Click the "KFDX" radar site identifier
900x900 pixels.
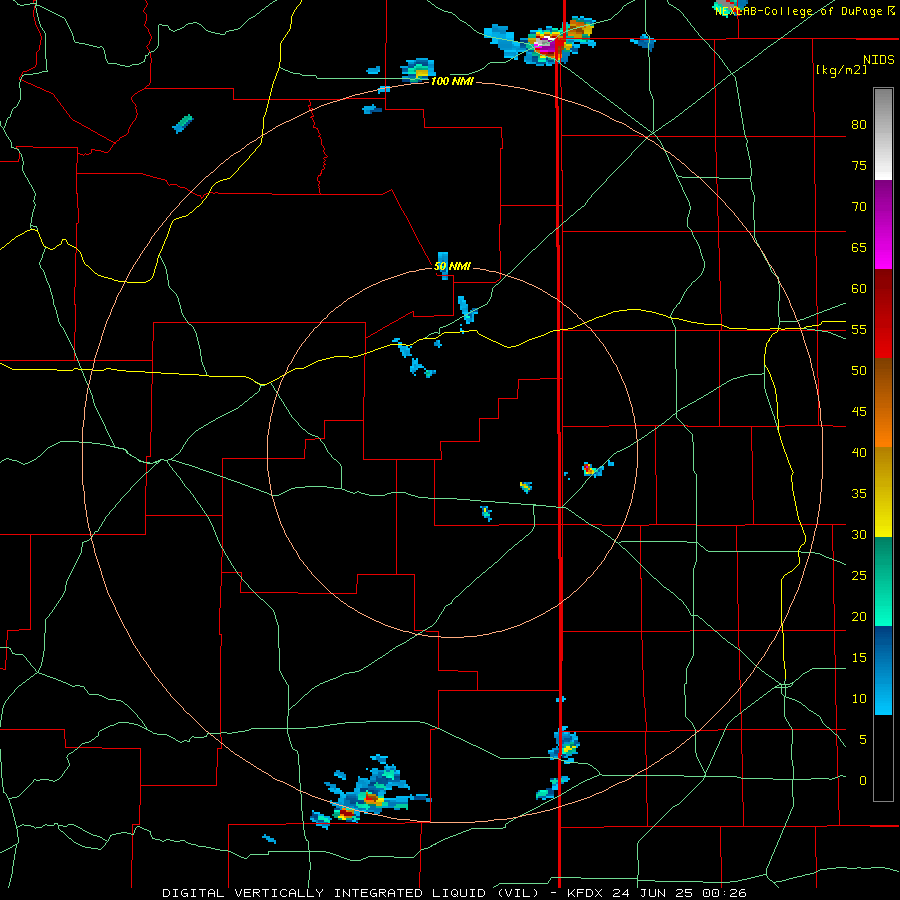click(x=585, y=893)
